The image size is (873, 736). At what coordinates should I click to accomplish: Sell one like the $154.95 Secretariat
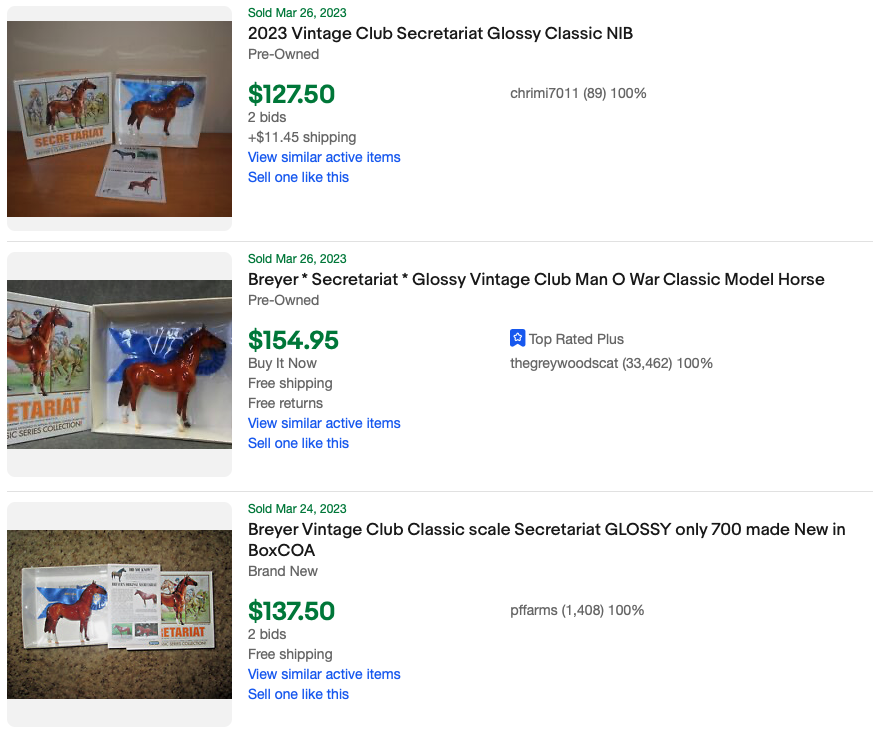pyautogui.click(x=298, y=443)
